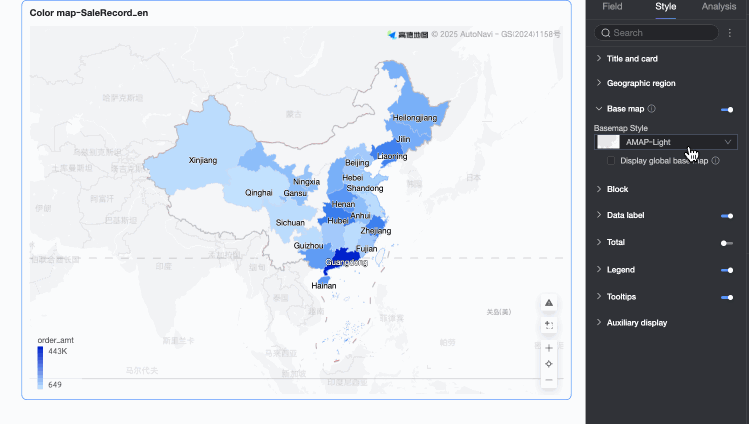Click the Hubei label on the map
749x424 pixels.
[338, 221]
